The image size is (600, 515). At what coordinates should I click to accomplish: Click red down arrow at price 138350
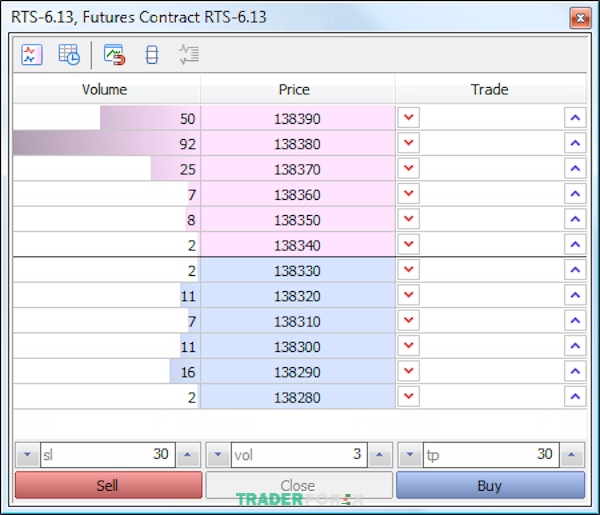click(409, 218)
